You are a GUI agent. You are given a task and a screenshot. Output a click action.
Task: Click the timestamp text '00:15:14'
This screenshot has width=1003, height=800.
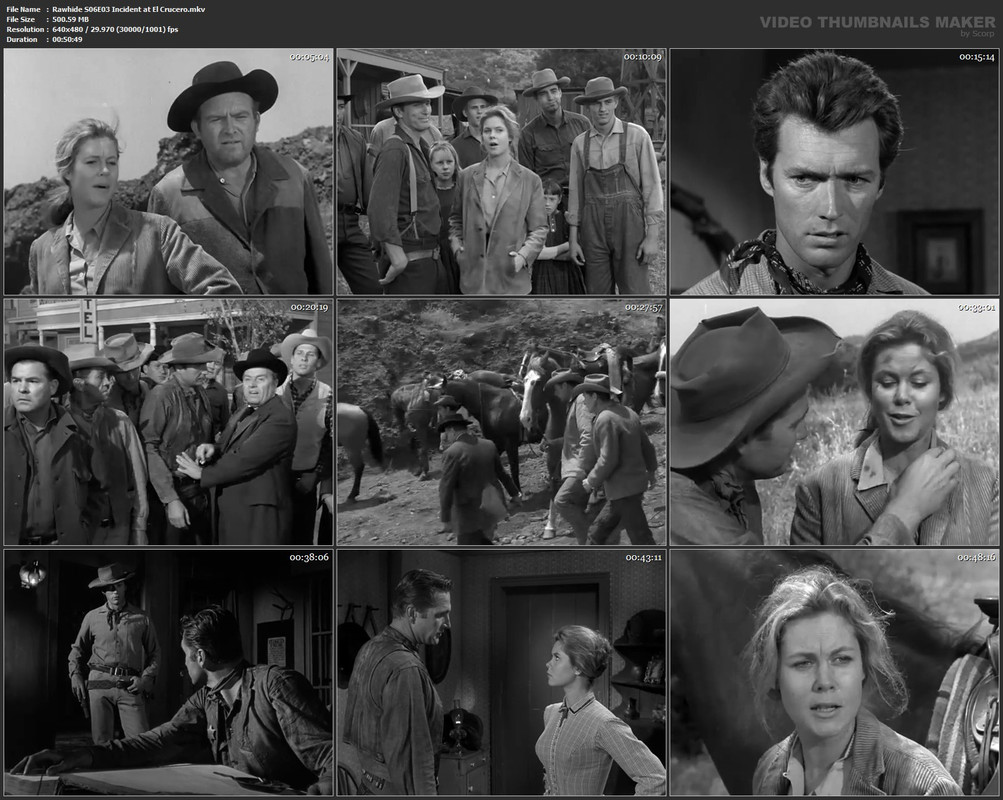(977, 57)
